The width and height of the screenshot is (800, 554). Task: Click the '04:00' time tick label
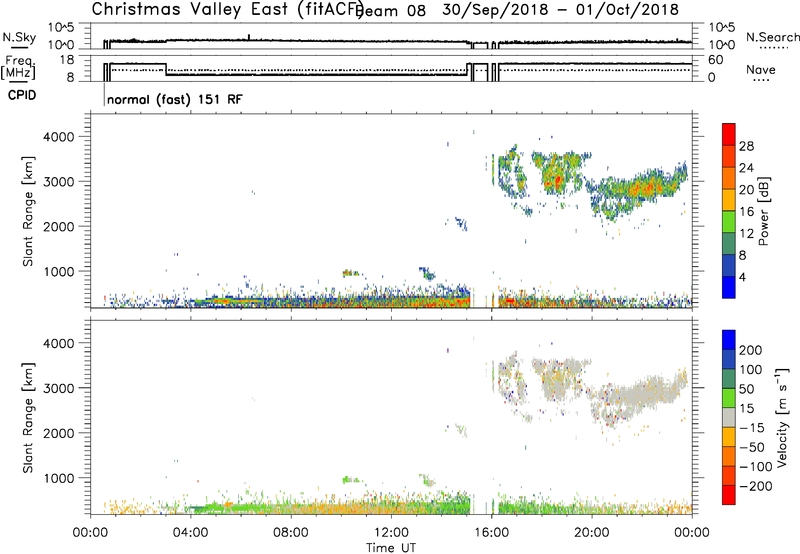(x=191, y=533)
